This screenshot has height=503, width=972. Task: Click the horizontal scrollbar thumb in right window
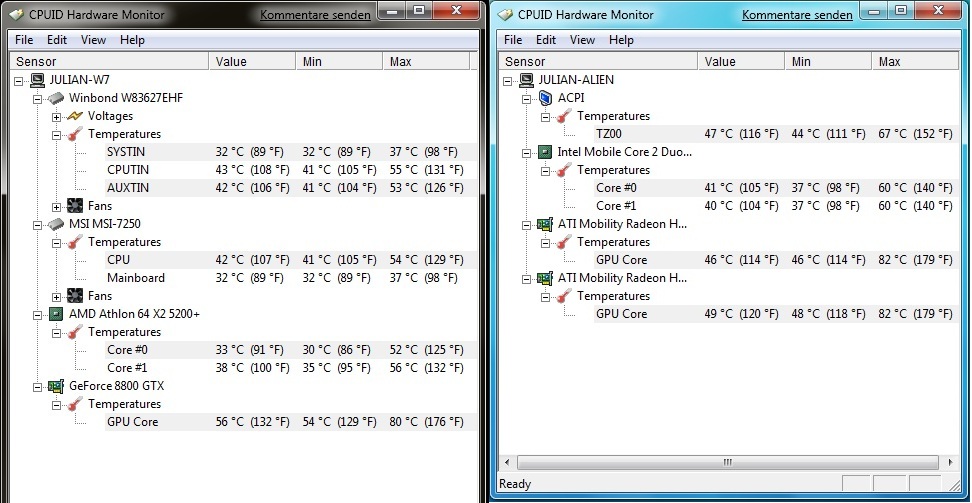coord(728,463)
